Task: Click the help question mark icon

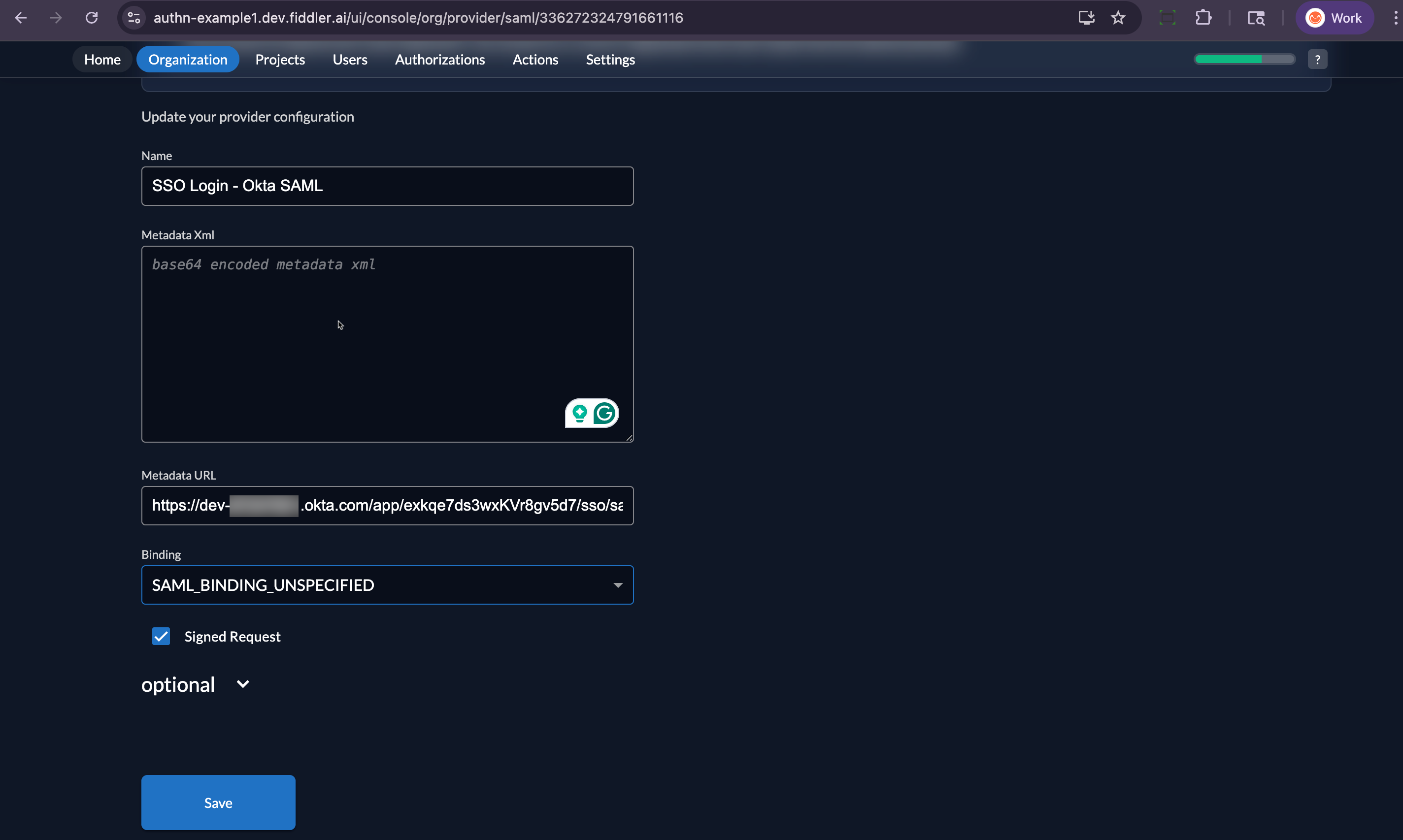Action: (1317, 59)
